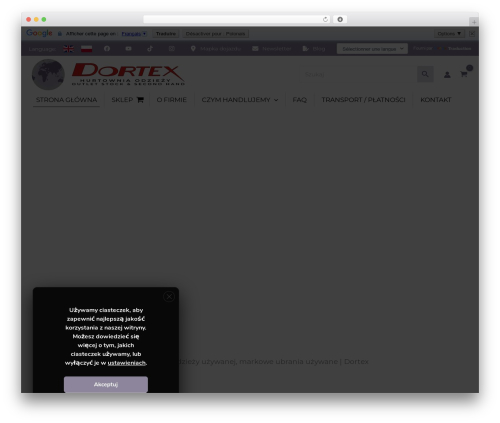Open the user account icon
This screenshot has width=500, height=423.
click(447, 75)
